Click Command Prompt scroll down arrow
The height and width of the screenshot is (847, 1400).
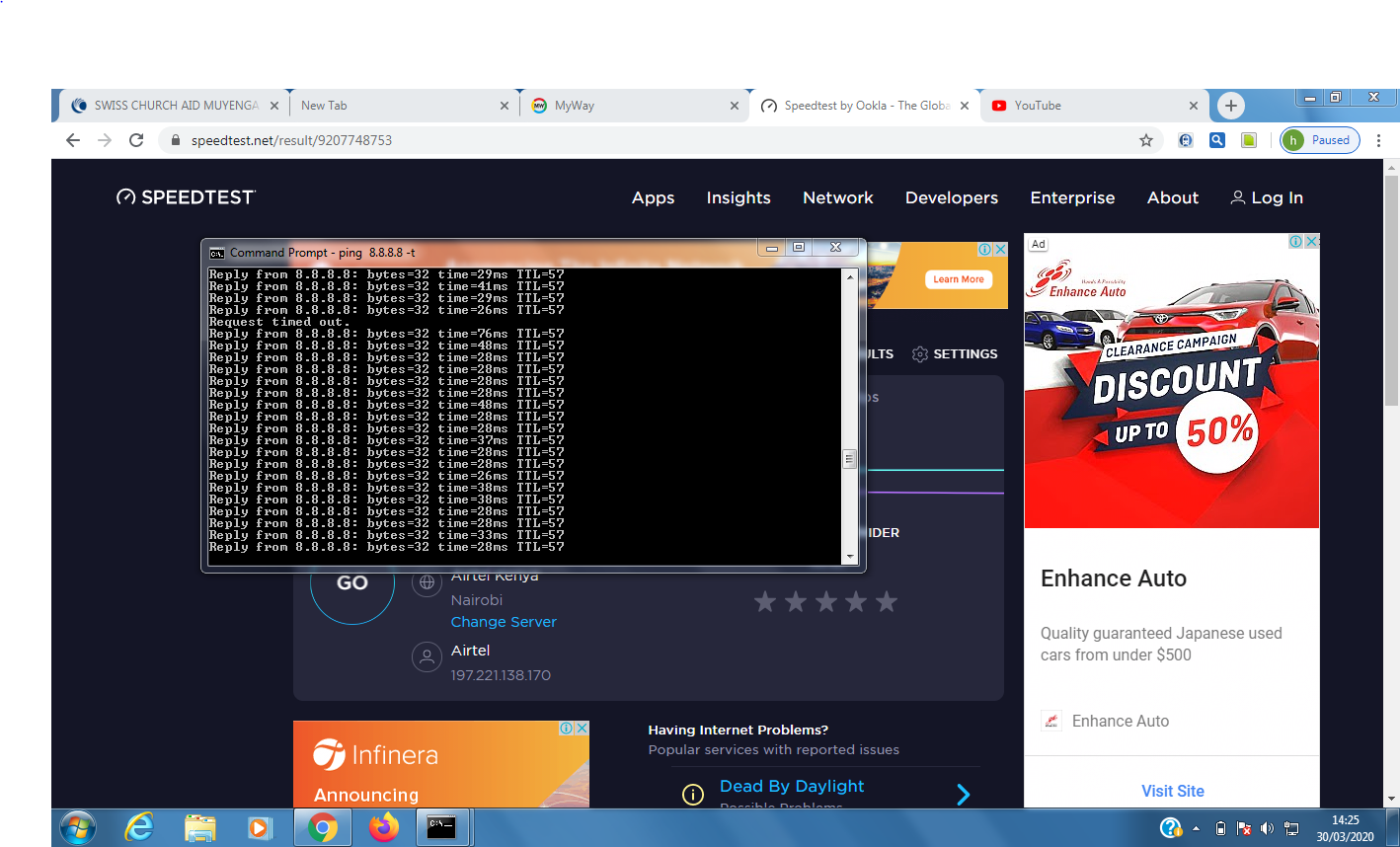[x=849, y=557]
